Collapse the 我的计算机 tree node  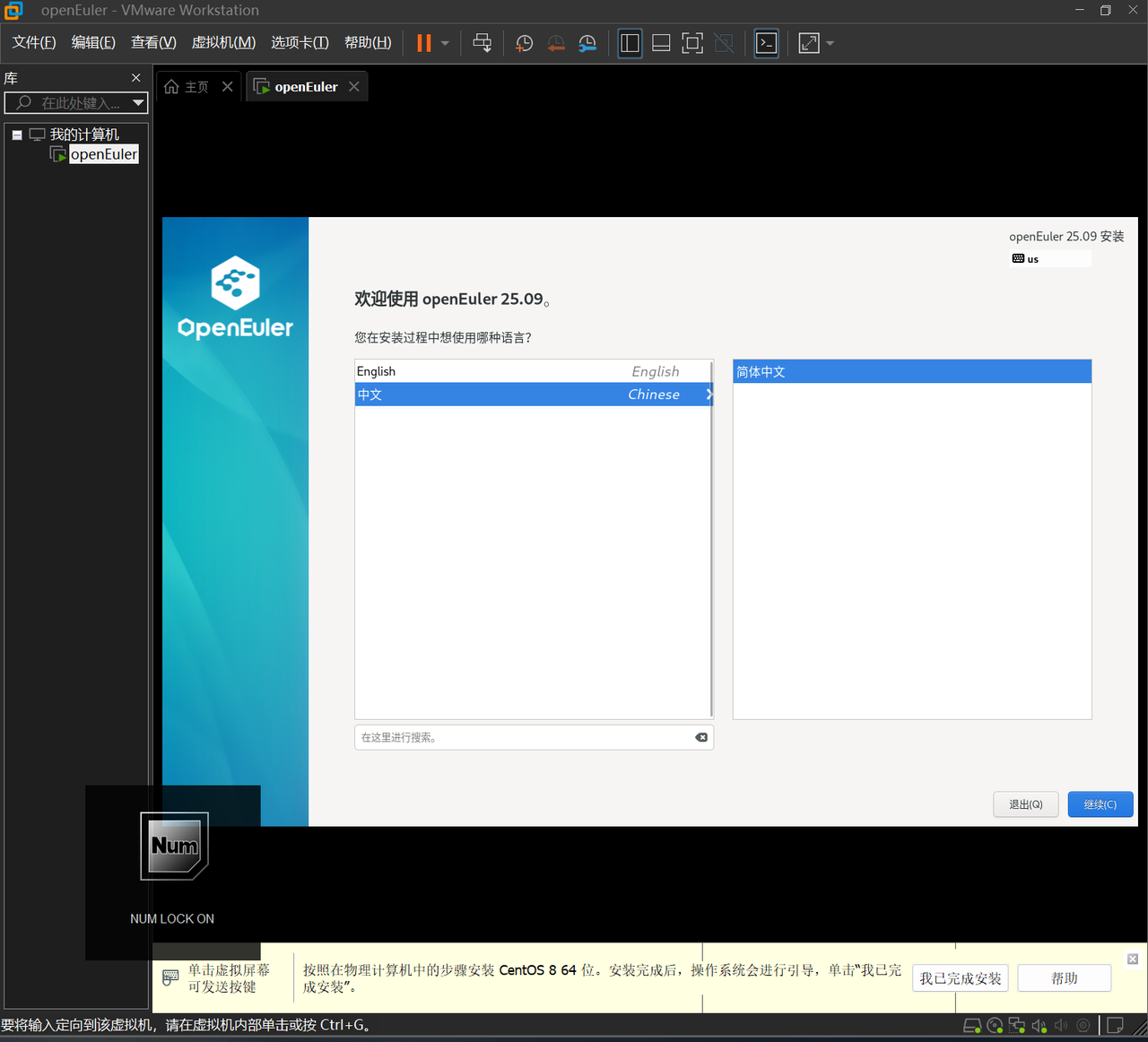click(17, 135)
